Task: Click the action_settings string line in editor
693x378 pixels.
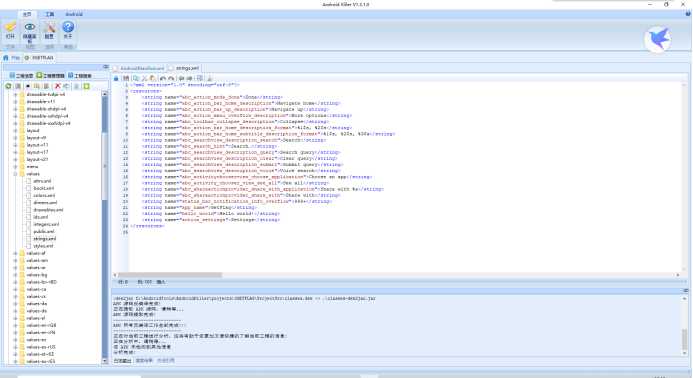Action: [x=210, y=220]
